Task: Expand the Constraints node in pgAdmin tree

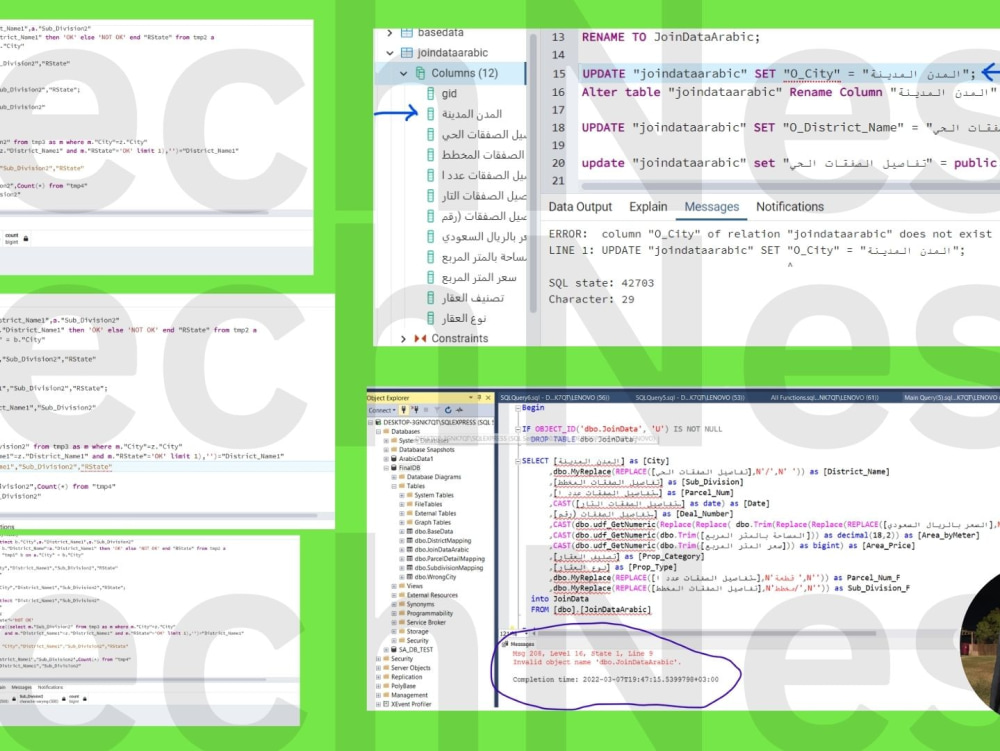Action: 403,339
